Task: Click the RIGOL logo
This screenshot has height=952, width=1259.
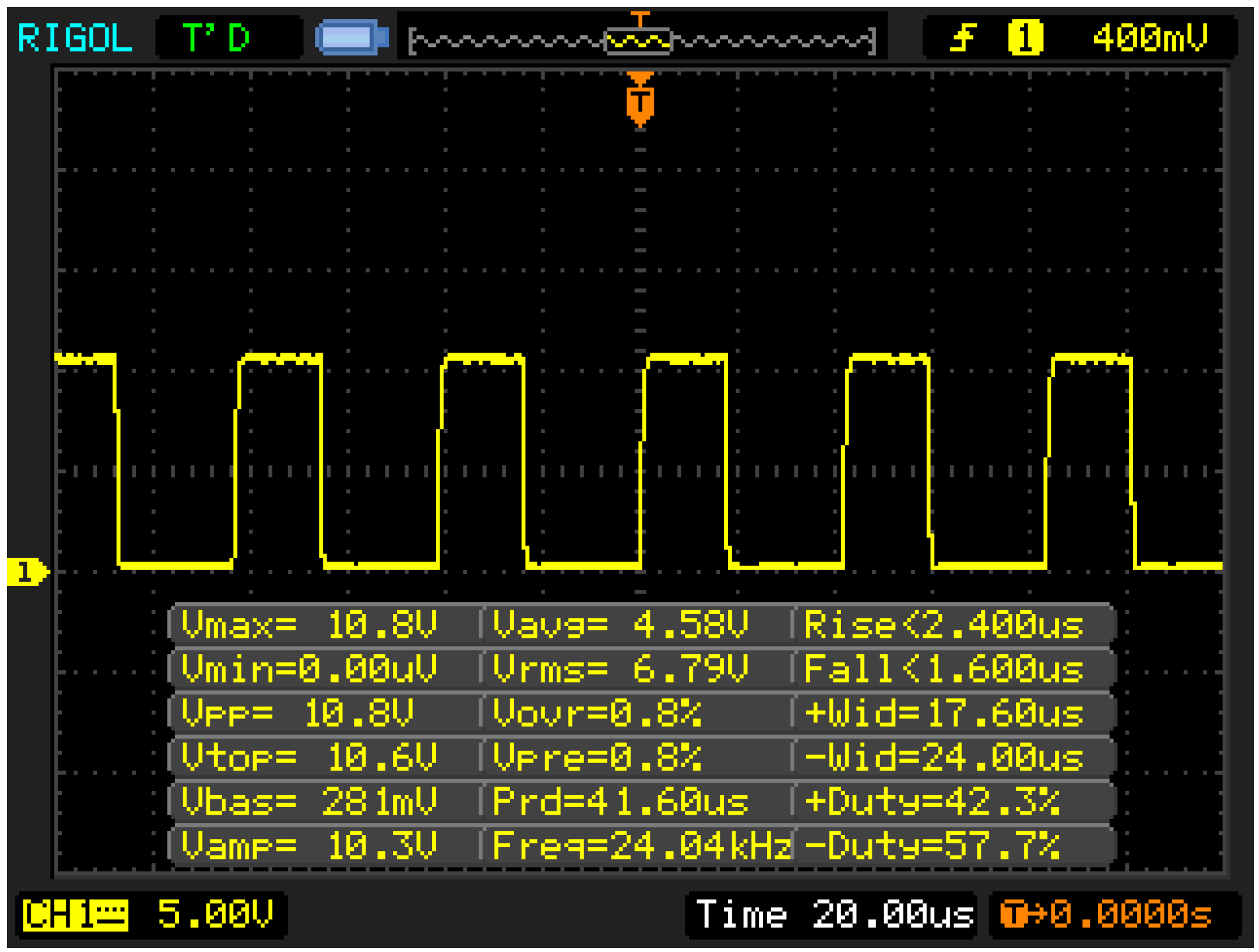Action: pos(75,38)
